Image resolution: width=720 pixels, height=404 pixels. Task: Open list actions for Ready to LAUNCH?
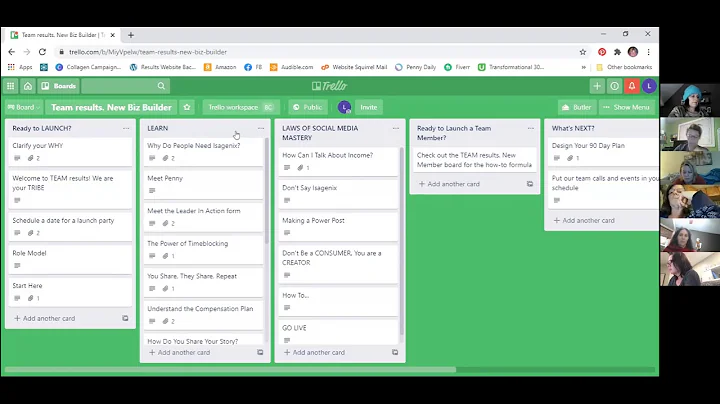click(x=126, y=129)
